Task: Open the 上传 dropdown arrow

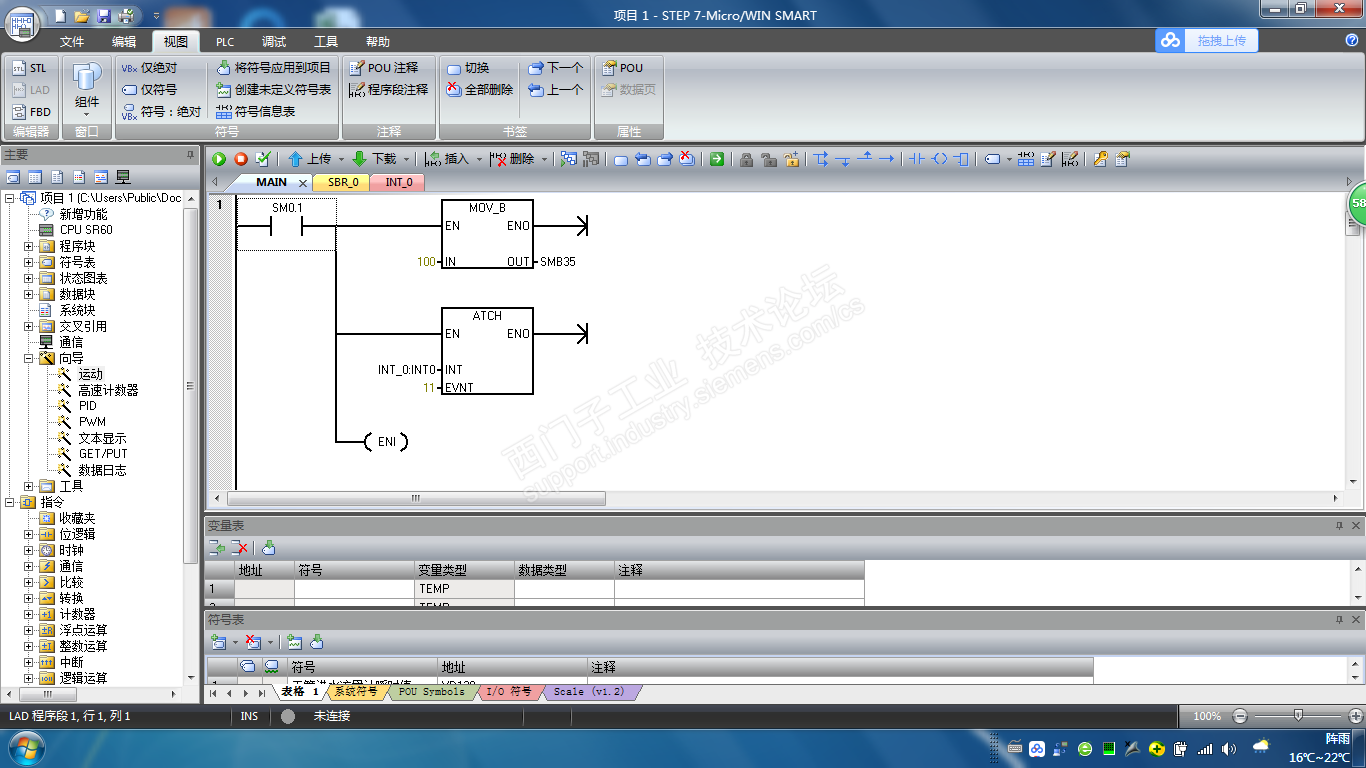Action: 341,159
